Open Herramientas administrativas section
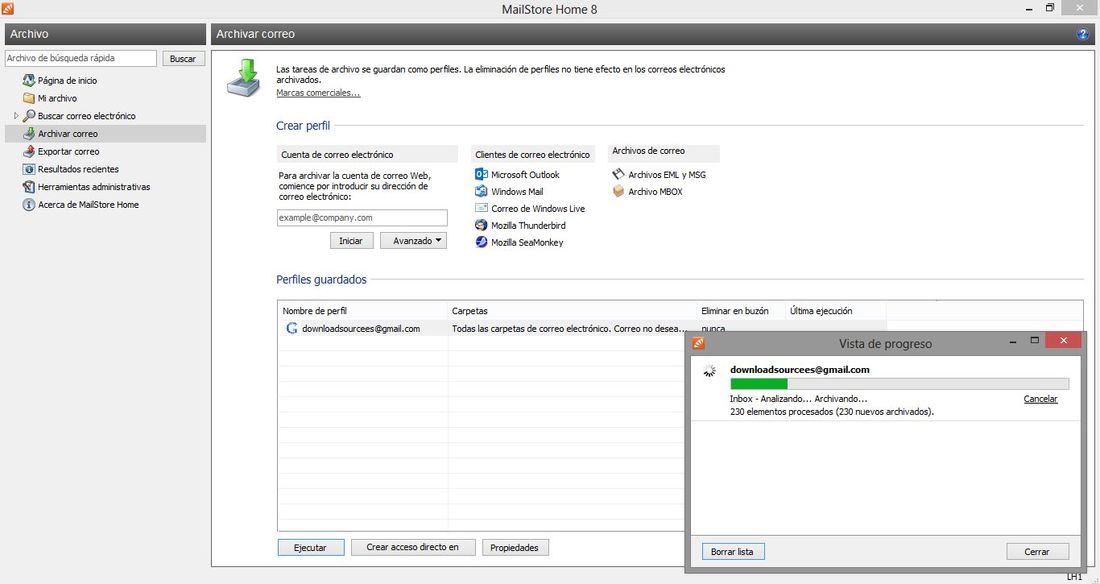1100x584 pixels. pyautogui.click(x=94, y=187)
